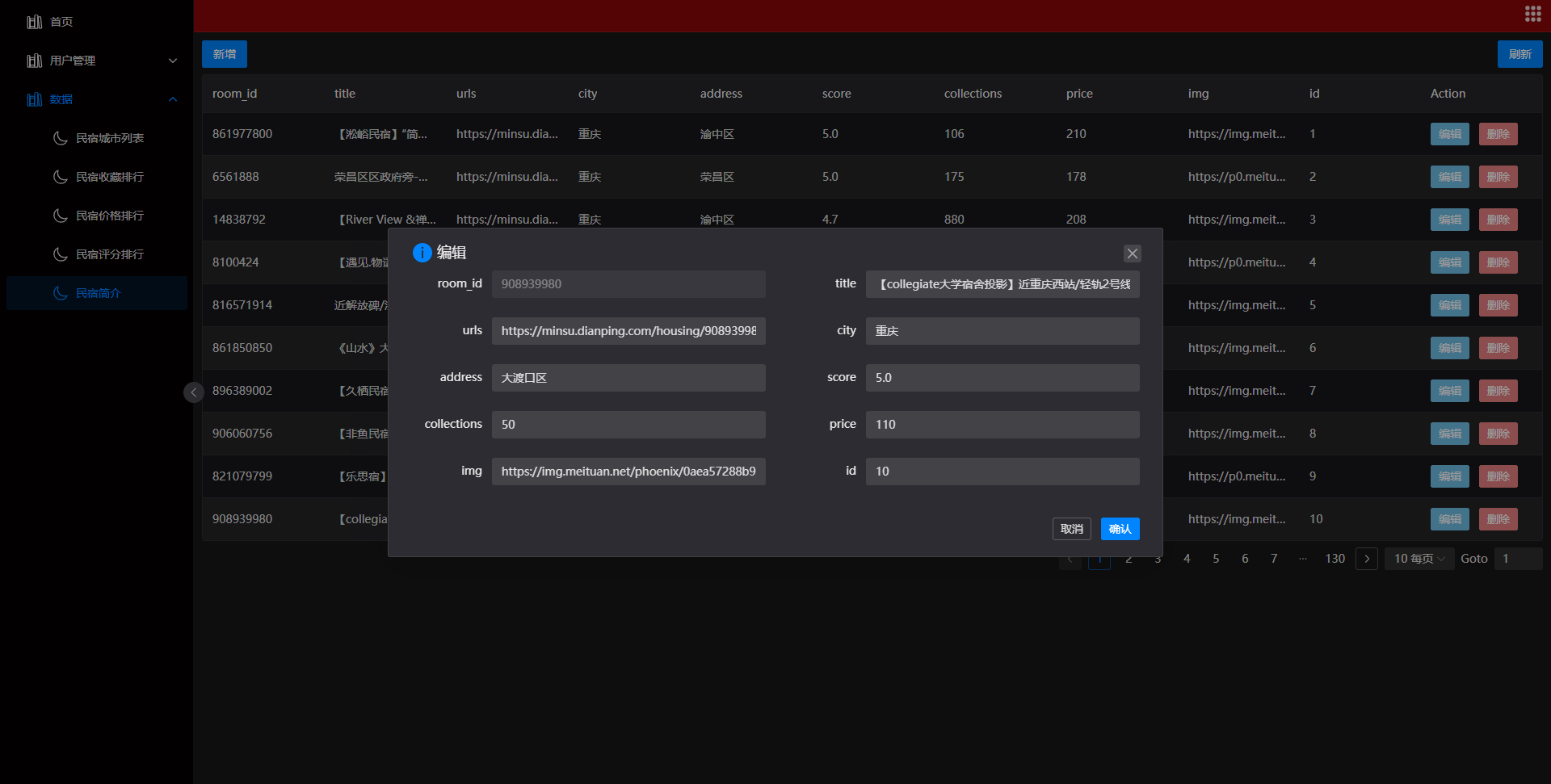Expand the 用户管理 submenu

click(172, 61)
